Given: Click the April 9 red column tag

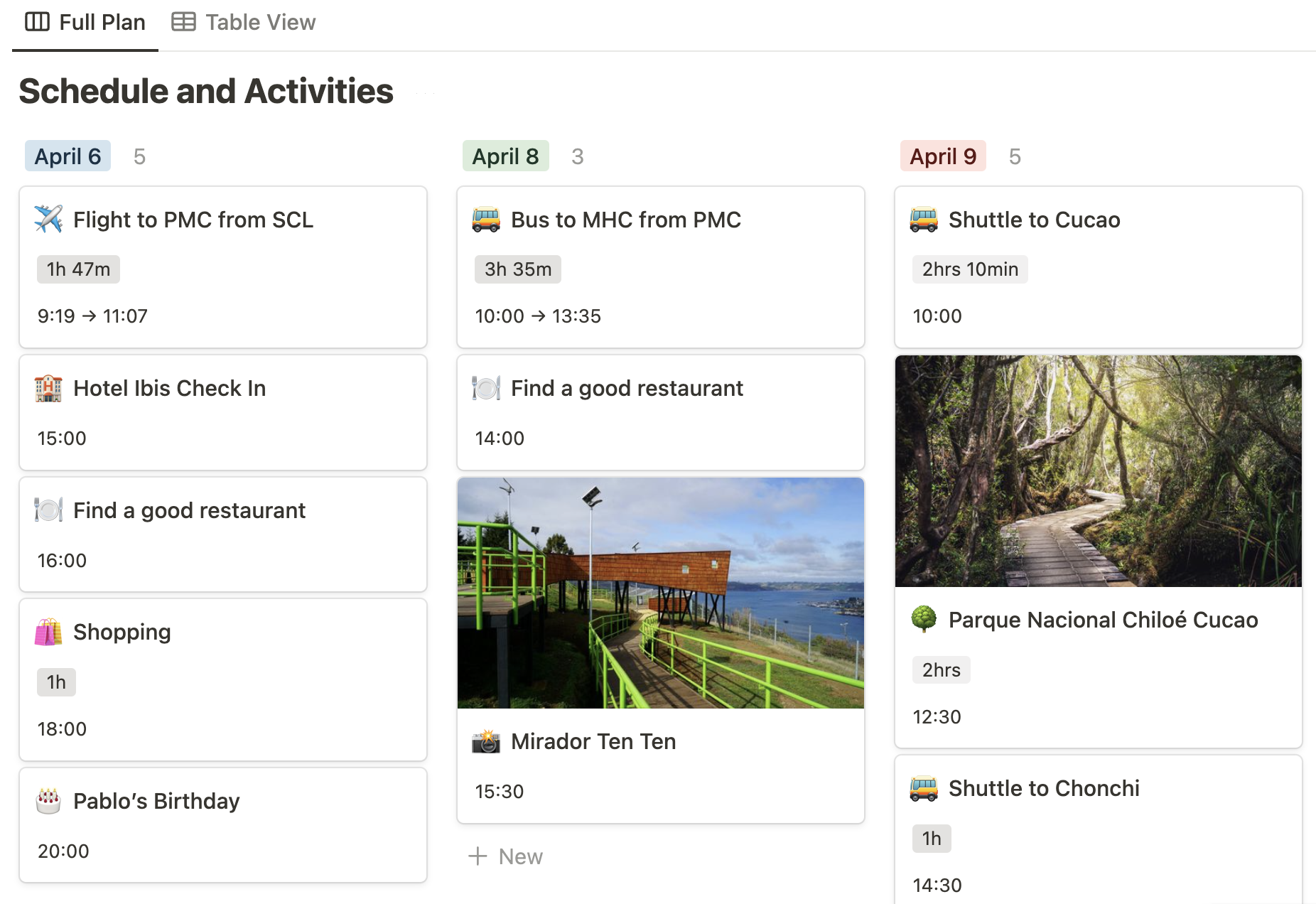Looking at the screenshot, I should point(943,156).
